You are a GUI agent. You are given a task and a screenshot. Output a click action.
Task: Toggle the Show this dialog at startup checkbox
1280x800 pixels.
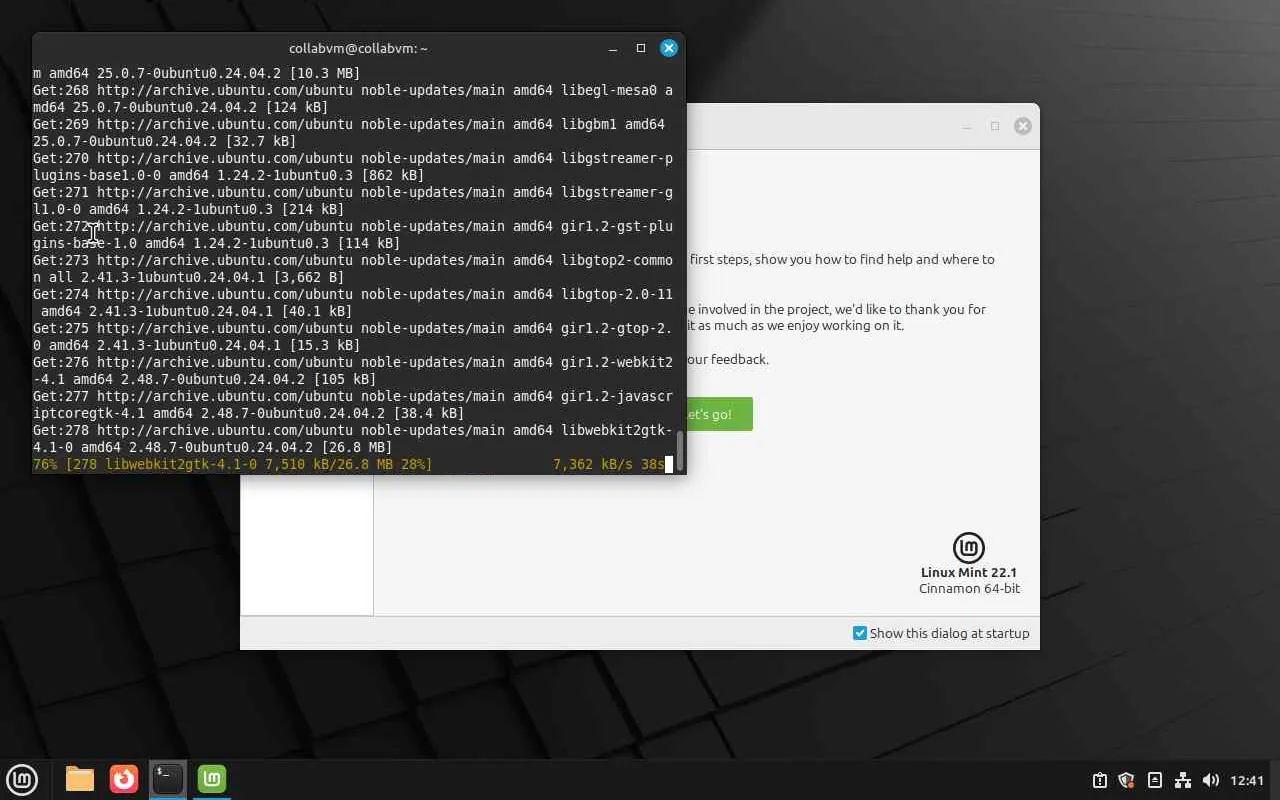[860, 633]
